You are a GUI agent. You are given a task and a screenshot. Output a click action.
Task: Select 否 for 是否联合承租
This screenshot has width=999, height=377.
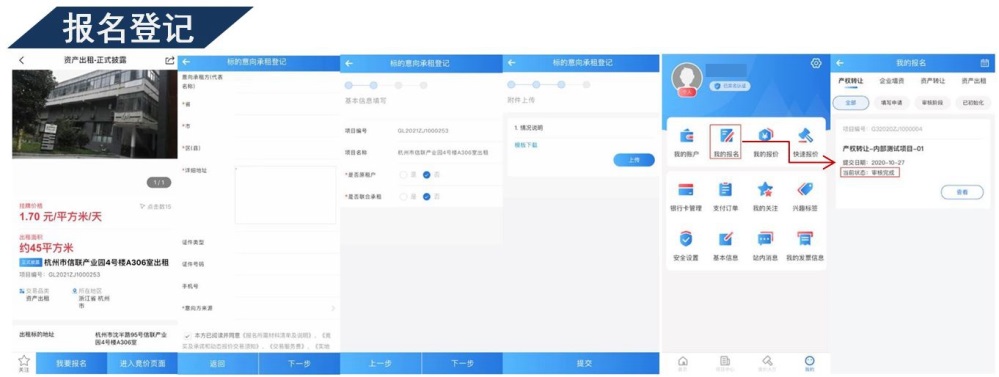(427, 197)
